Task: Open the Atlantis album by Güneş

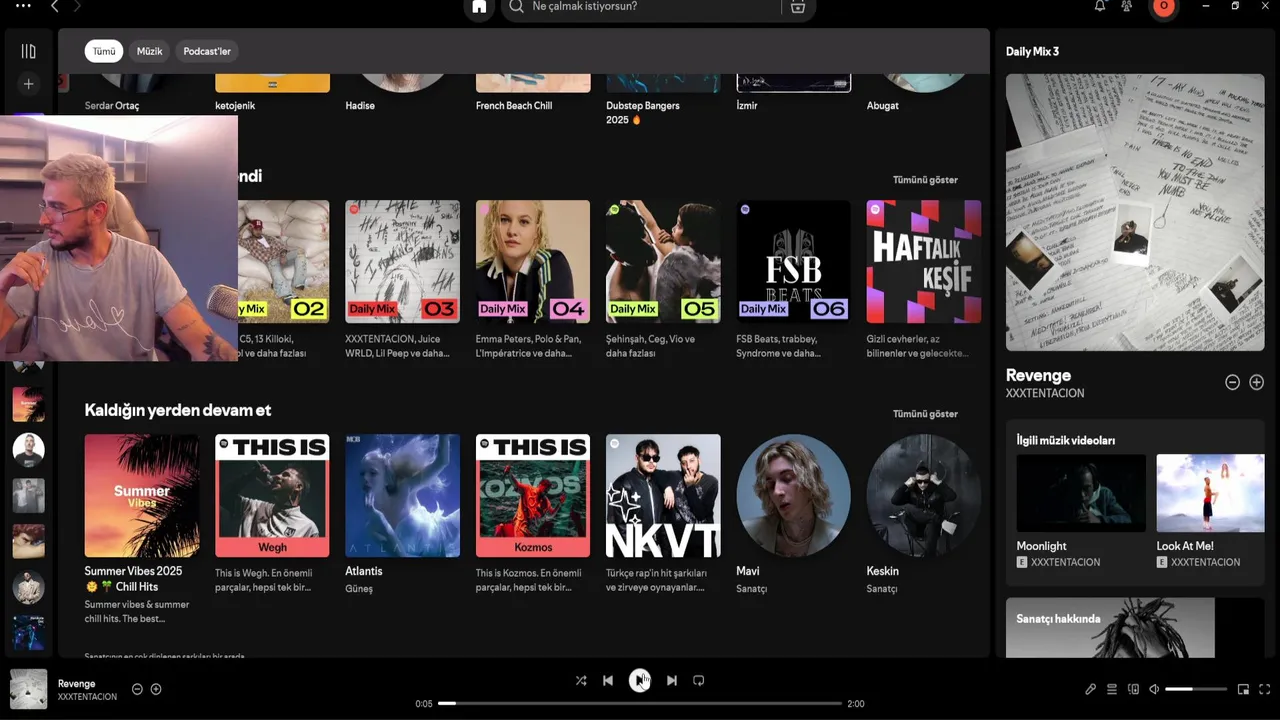Action: pyautogui.click(x=403, y=496)
